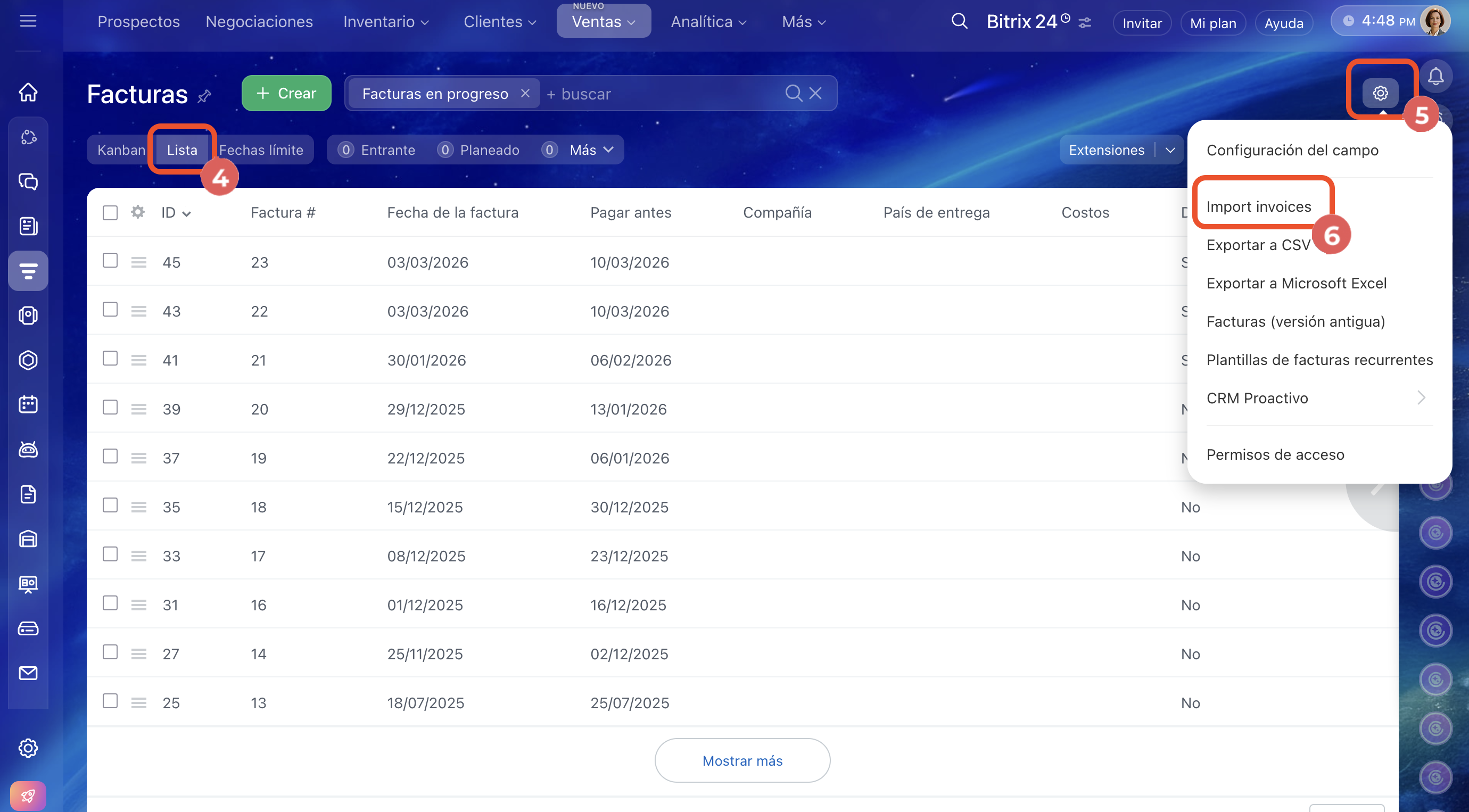This screenshot has width=1469, height=812.
Task: Click the home icon in left sidebar
Action: pos(28,92)
